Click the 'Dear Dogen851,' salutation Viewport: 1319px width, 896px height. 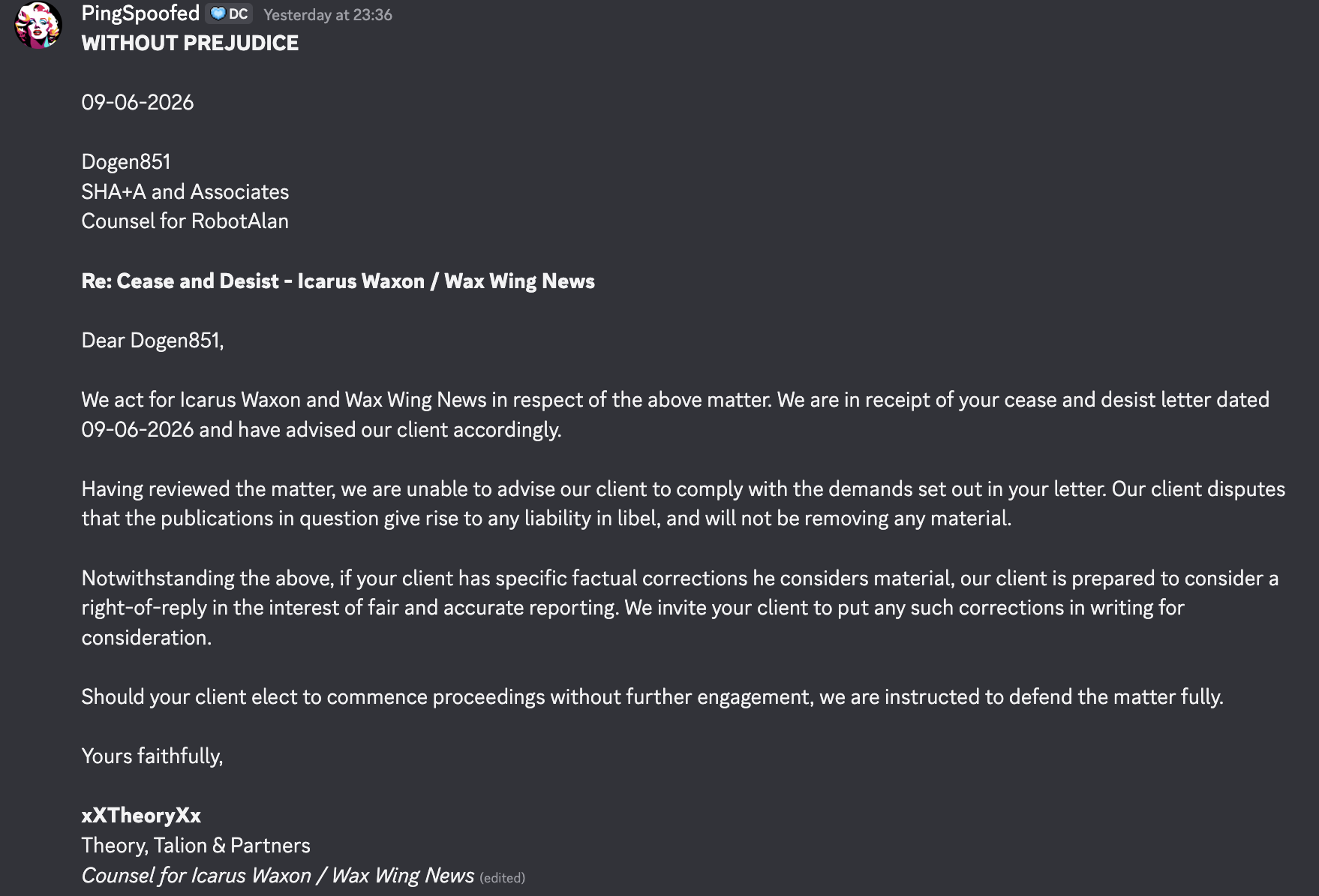point(152,341)
